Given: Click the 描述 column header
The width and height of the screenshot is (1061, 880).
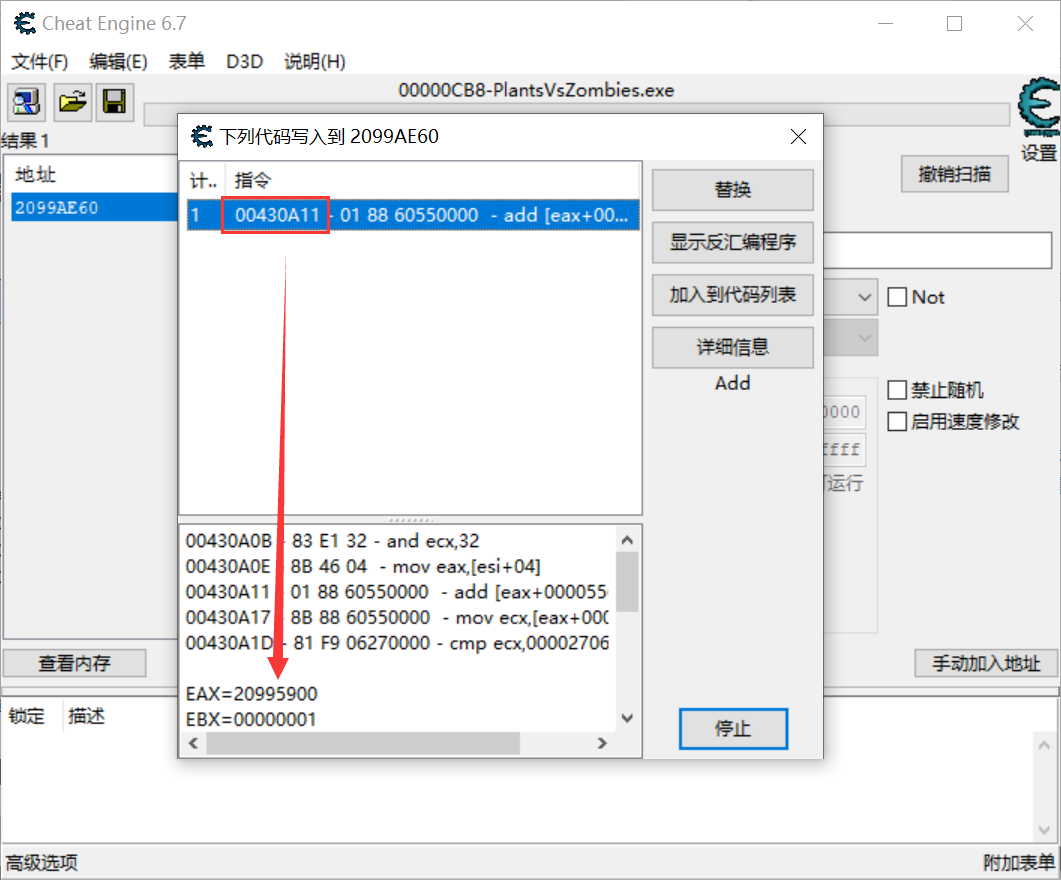Looking at the screenshot, I should click(x=87, y=716).
